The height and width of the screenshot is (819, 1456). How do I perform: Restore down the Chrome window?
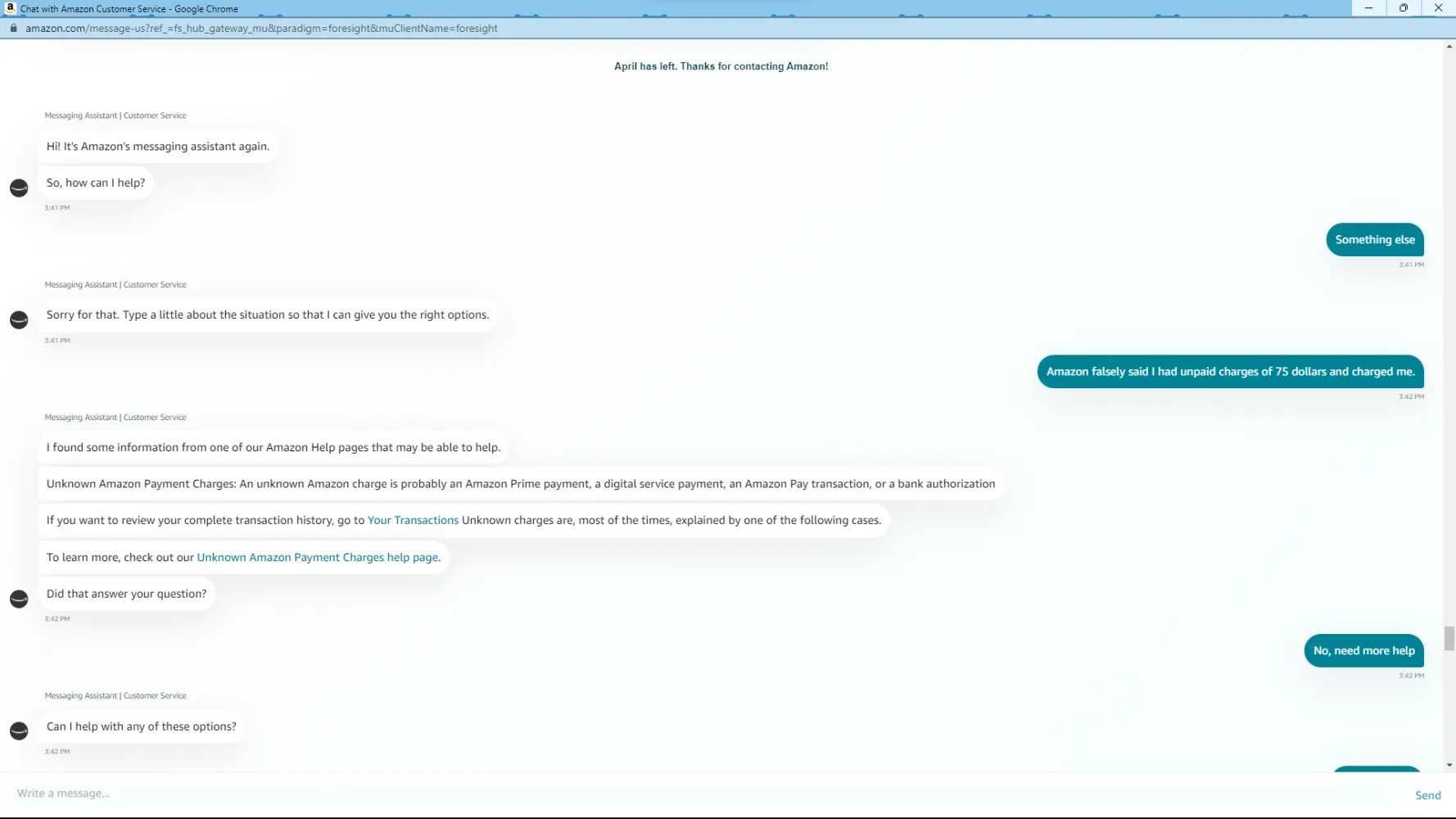1404,8
